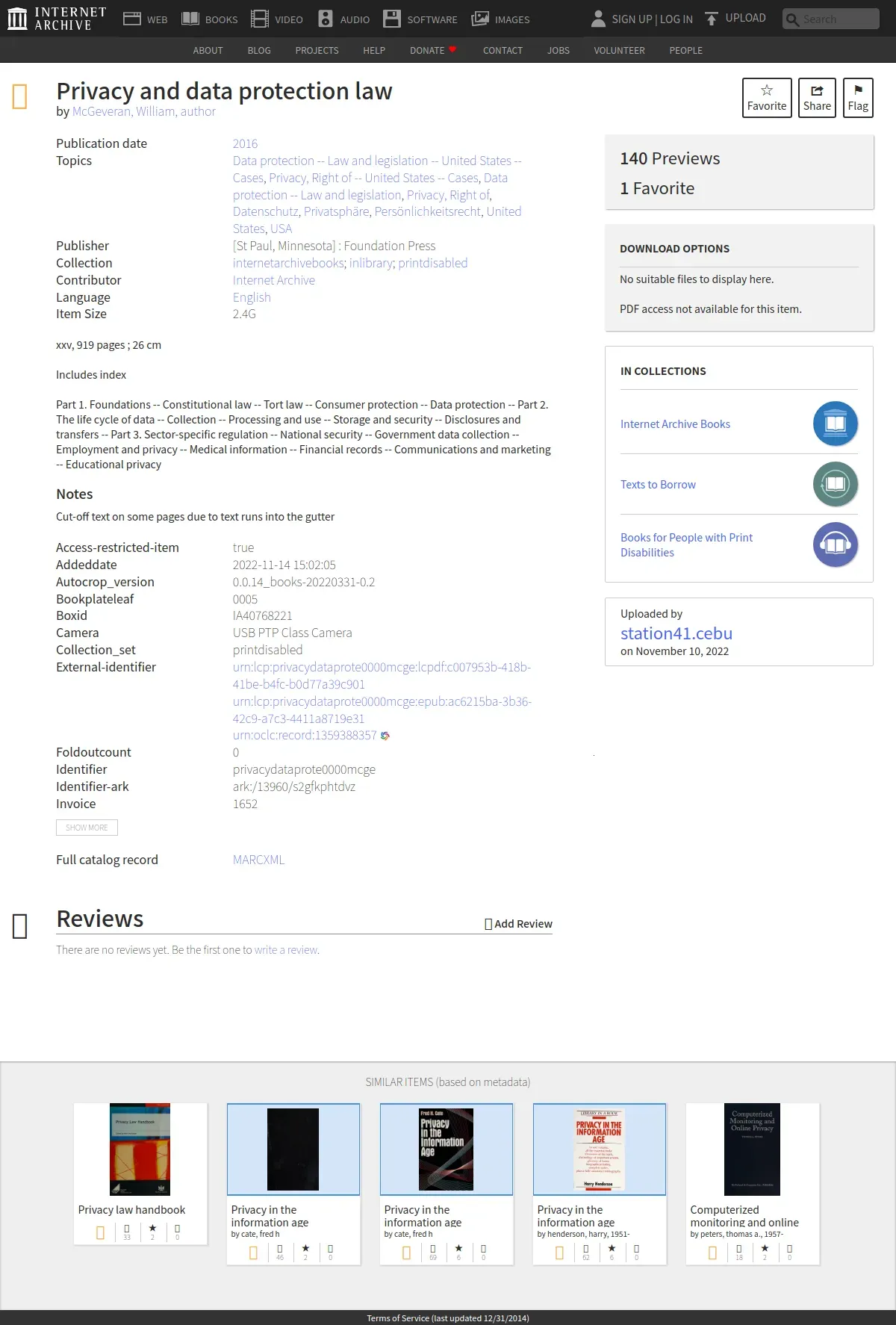896x1325 pixels.
Task: Click the Internet Archive Books collection icon
Action: pyautogui.click(x=836, y=423)
